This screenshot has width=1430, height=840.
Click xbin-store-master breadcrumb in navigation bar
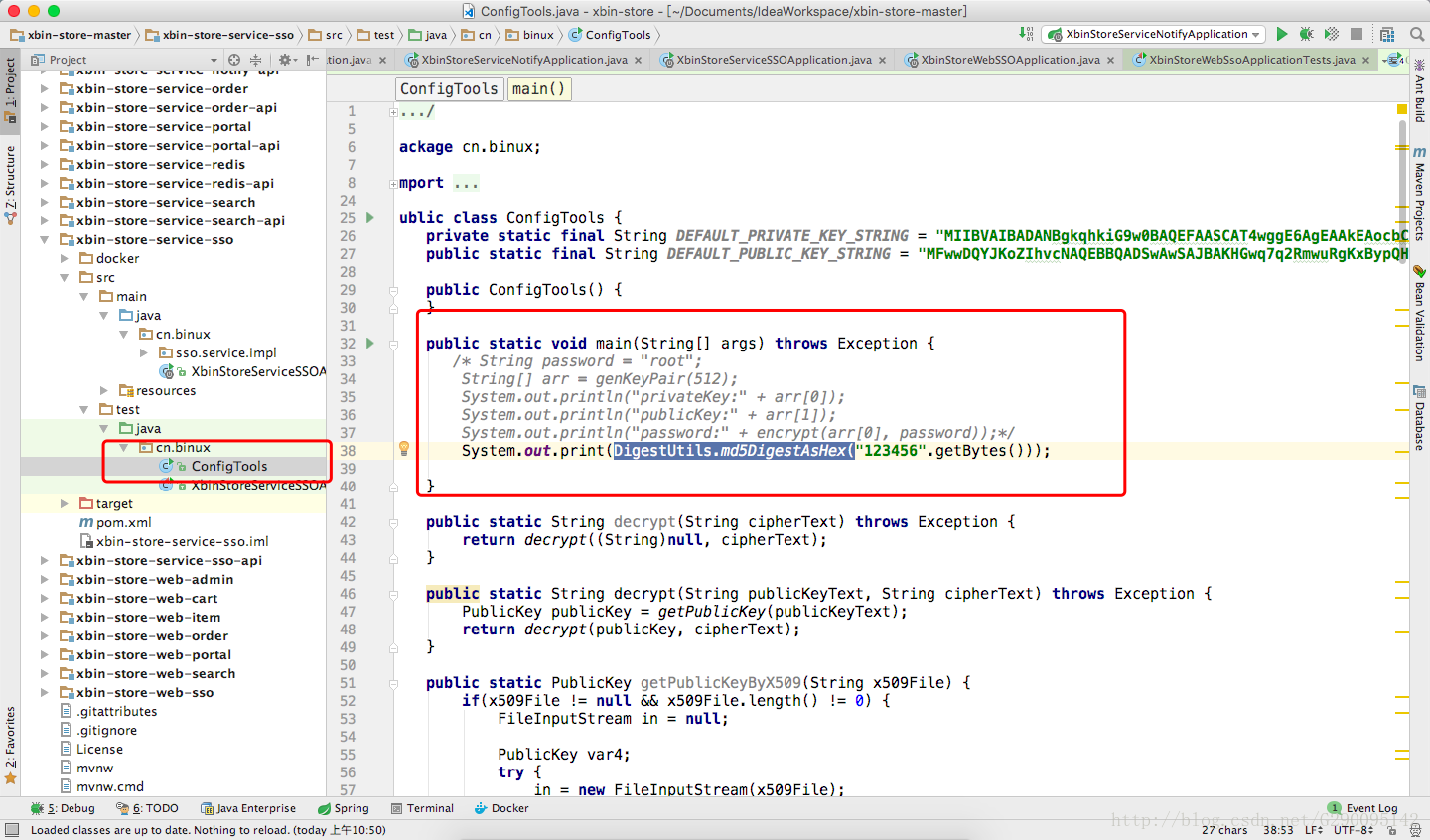71,35
